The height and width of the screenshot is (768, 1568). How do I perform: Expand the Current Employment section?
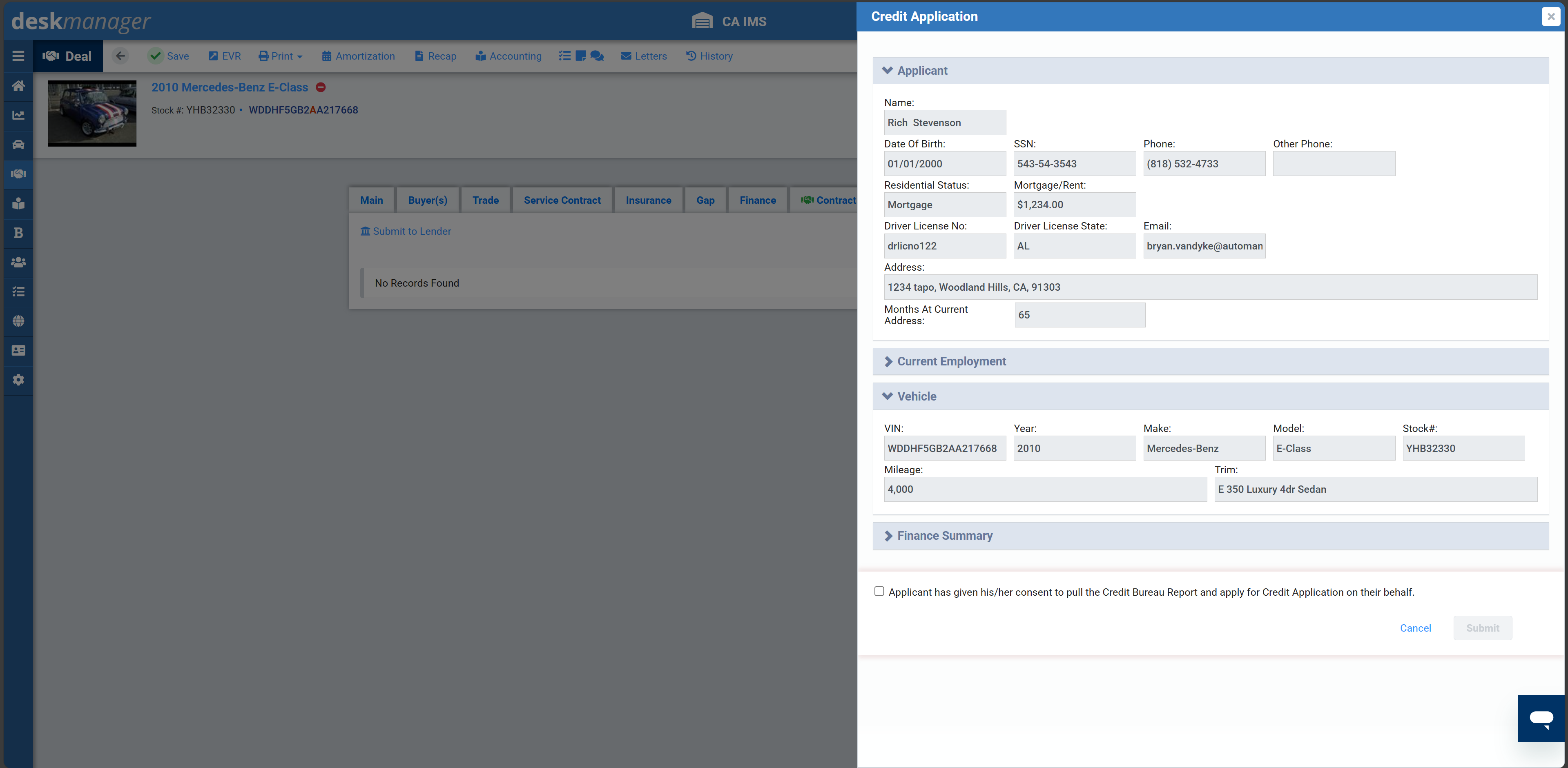(1210, 361)
